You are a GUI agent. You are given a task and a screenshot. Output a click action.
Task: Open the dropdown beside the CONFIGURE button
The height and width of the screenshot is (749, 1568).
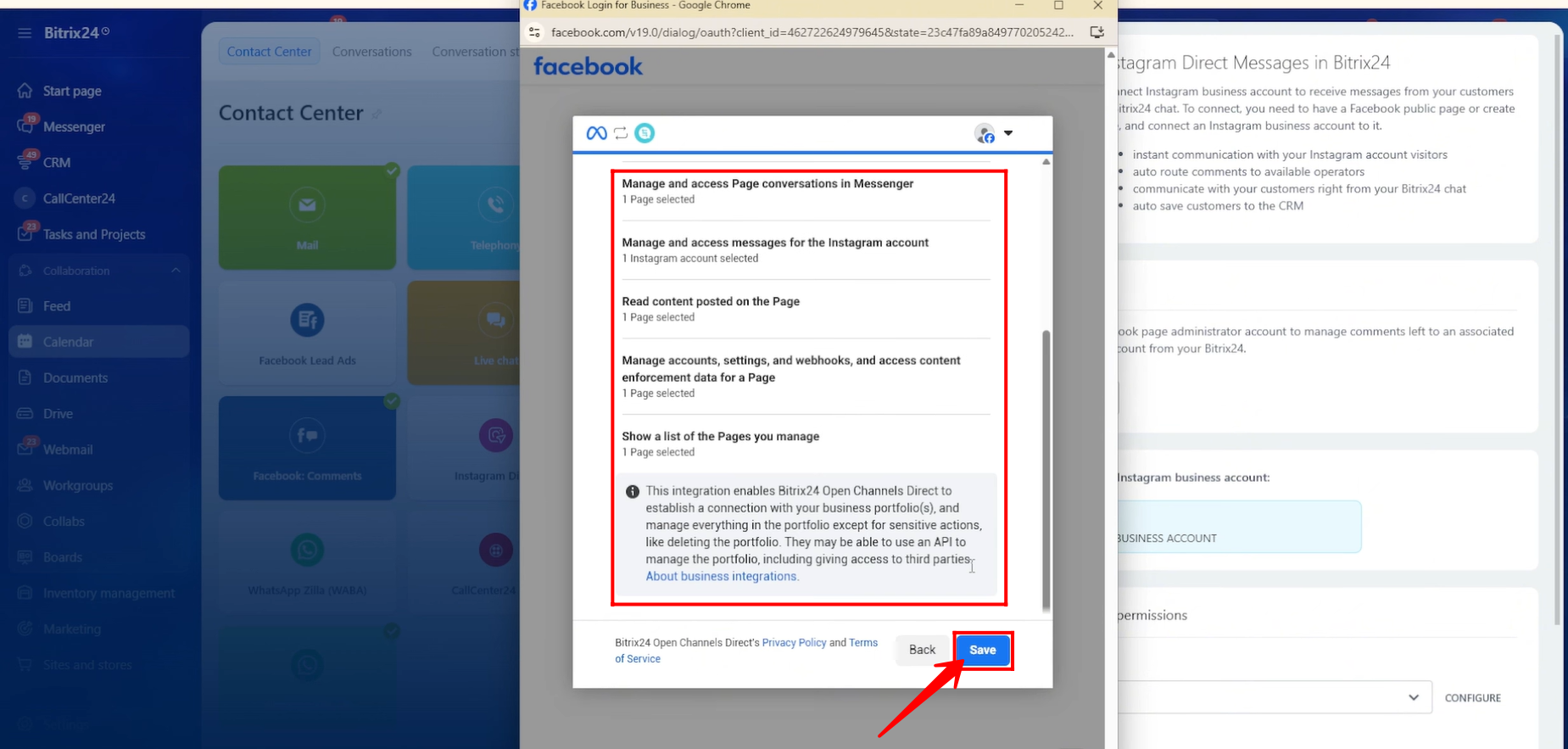pyautogui.click(x=1413, y=697)
